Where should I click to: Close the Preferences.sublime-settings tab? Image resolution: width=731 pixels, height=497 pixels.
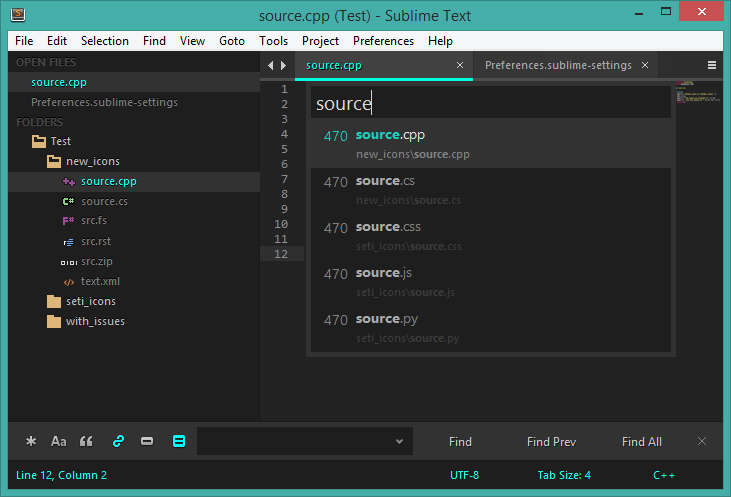[645, 65]
